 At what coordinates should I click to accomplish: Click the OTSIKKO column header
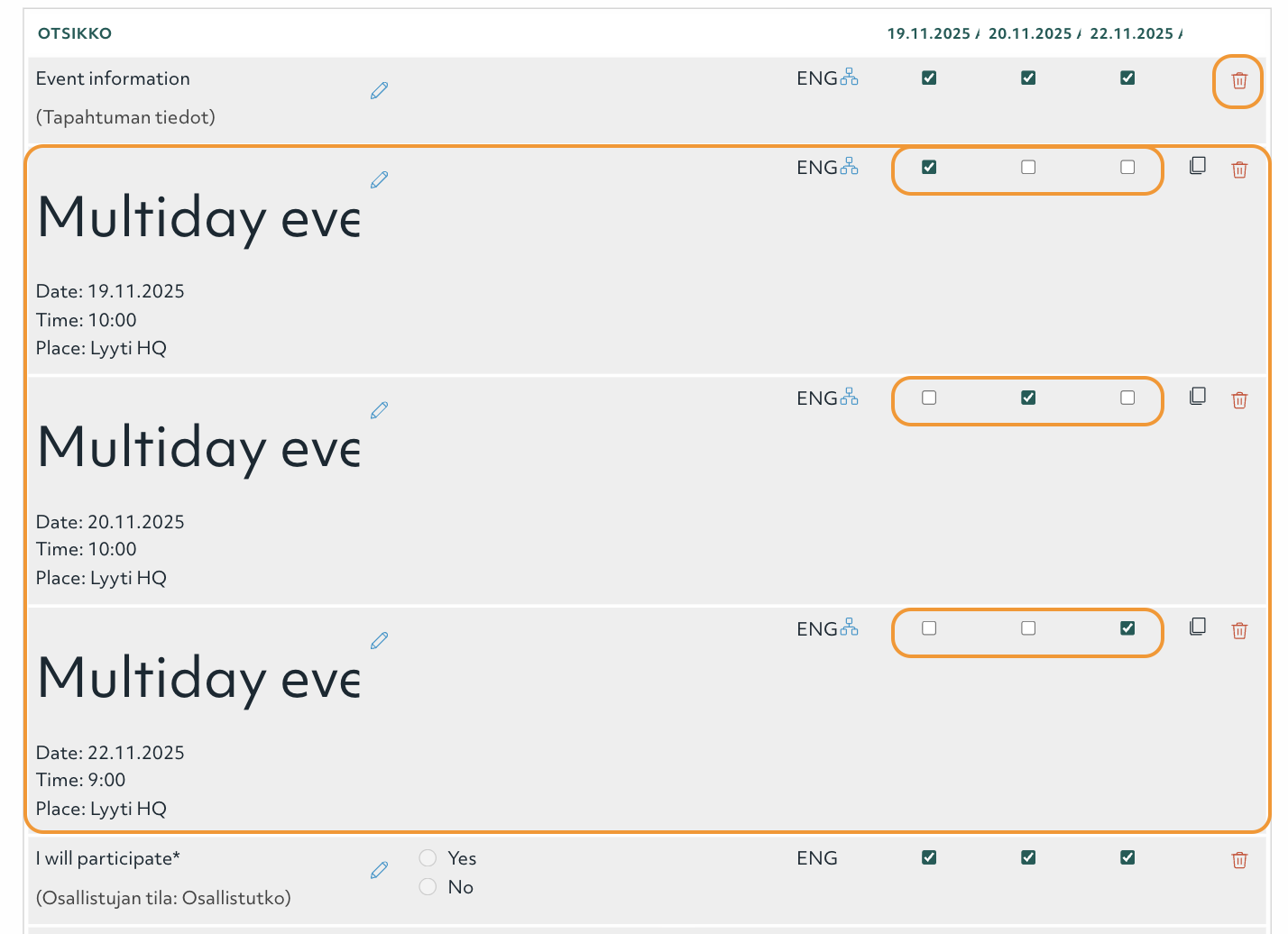point(76,33)
